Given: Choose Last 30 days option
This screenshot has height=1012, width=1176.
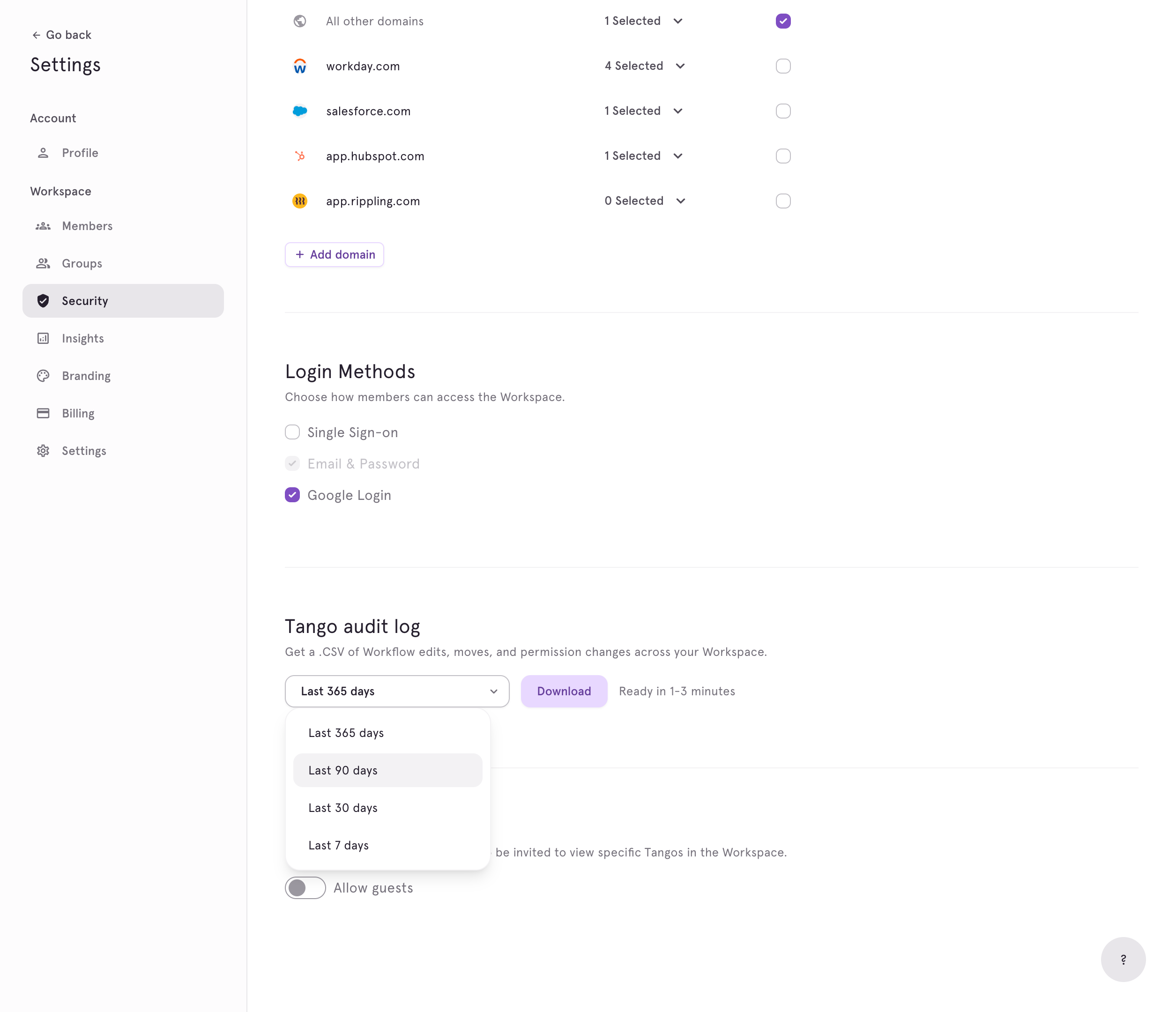Looking at the screenshot, I should 387,808.
